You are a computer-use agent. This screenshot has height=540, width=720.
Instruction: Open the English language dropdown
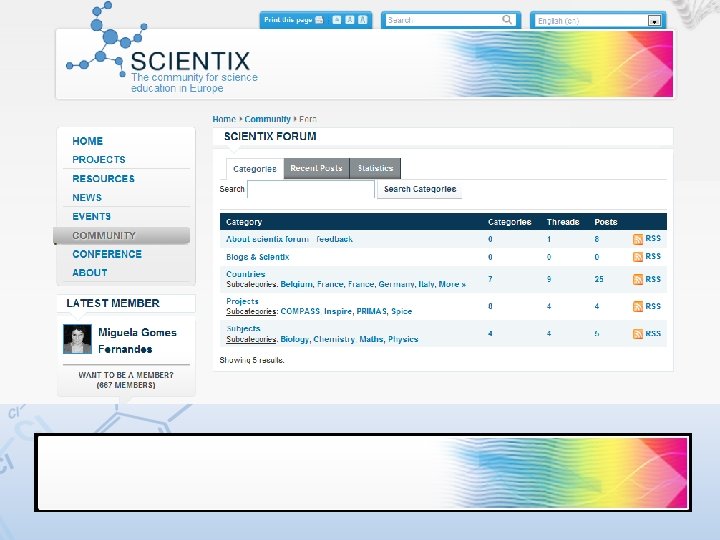(x=654, y=21)
